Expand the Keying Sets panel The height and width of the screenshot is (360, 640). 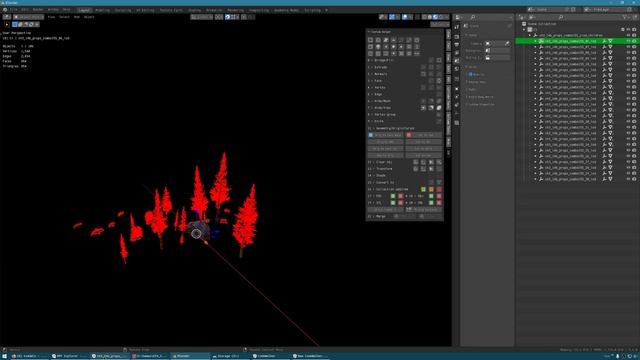[476, 82]
